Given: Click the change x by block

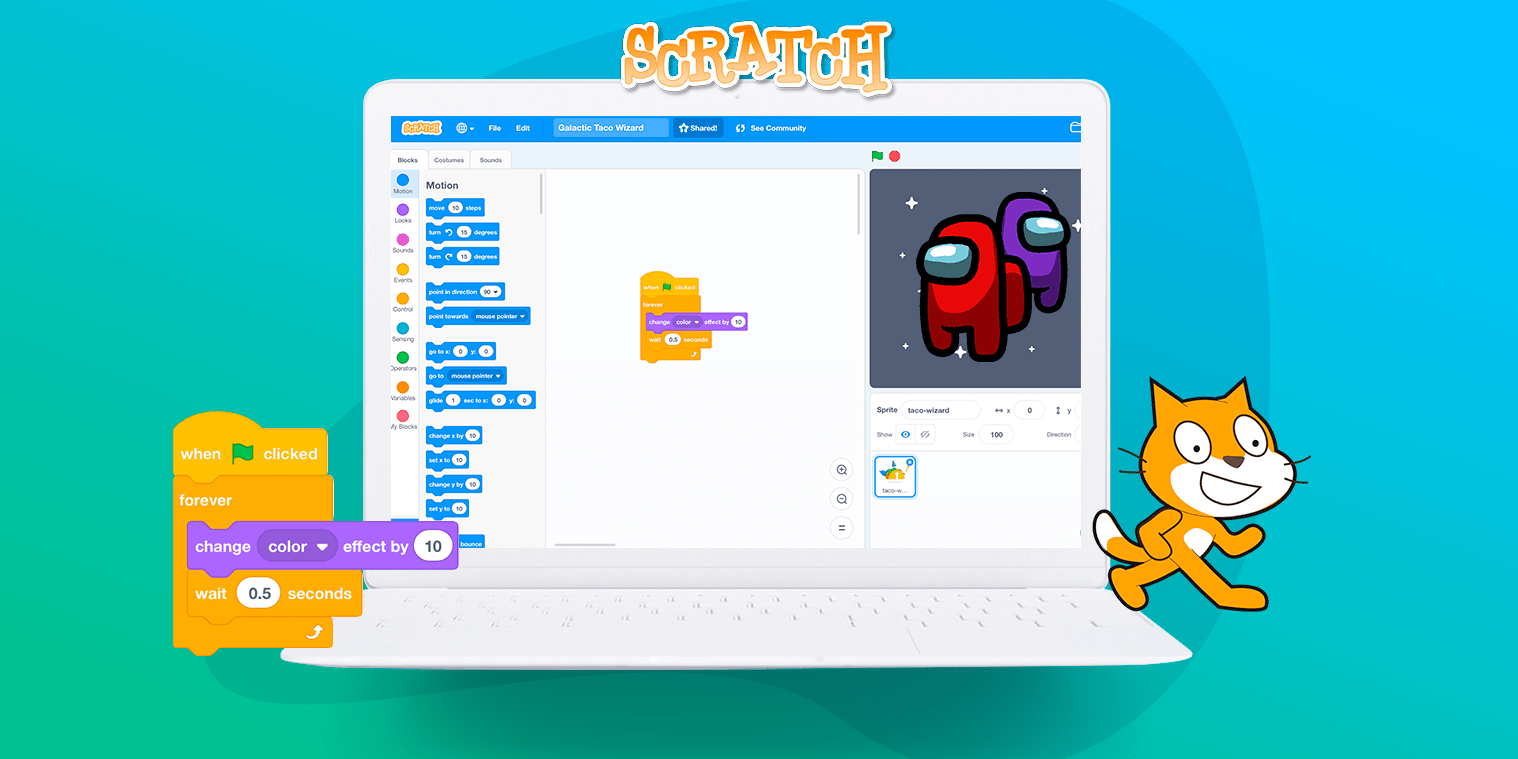Looking at the screenshot, I should [454, 436].
